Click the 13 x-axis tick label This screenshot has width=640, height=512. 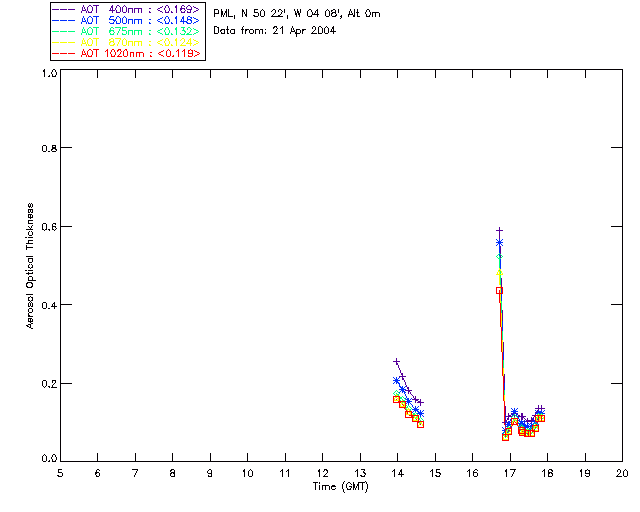(360, 473)
